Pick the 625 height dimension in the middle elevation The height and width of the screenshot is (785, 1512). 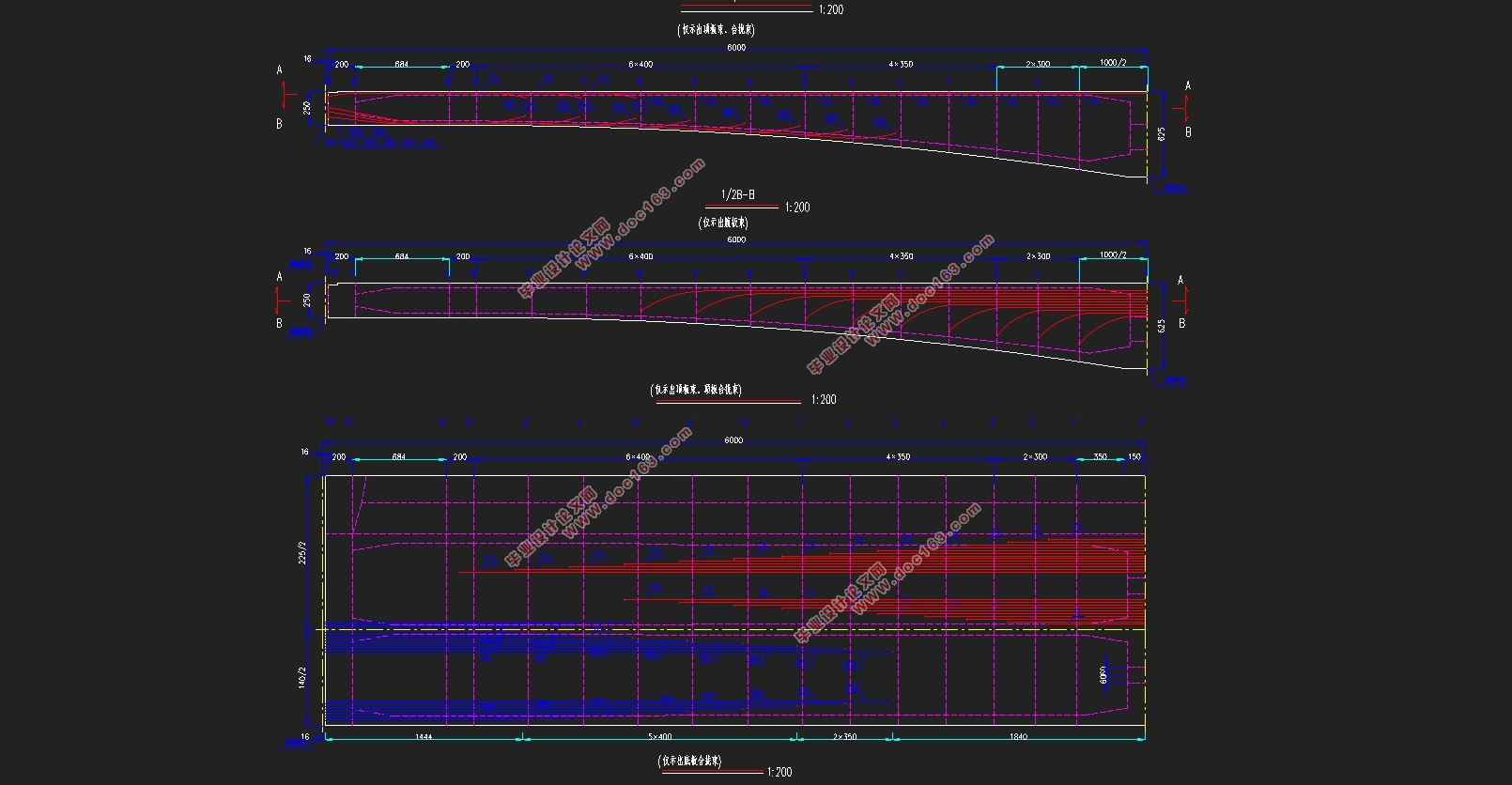[1162, 326]
